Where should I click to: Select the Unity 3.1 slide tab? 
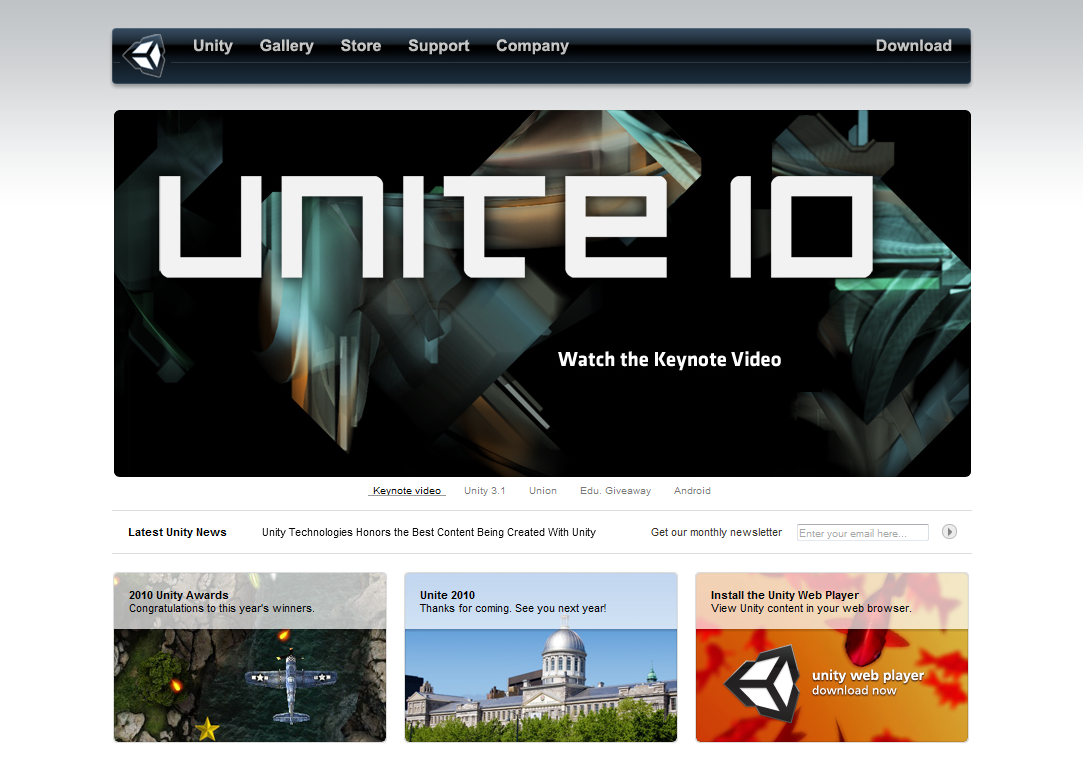[x=484, y=490]
